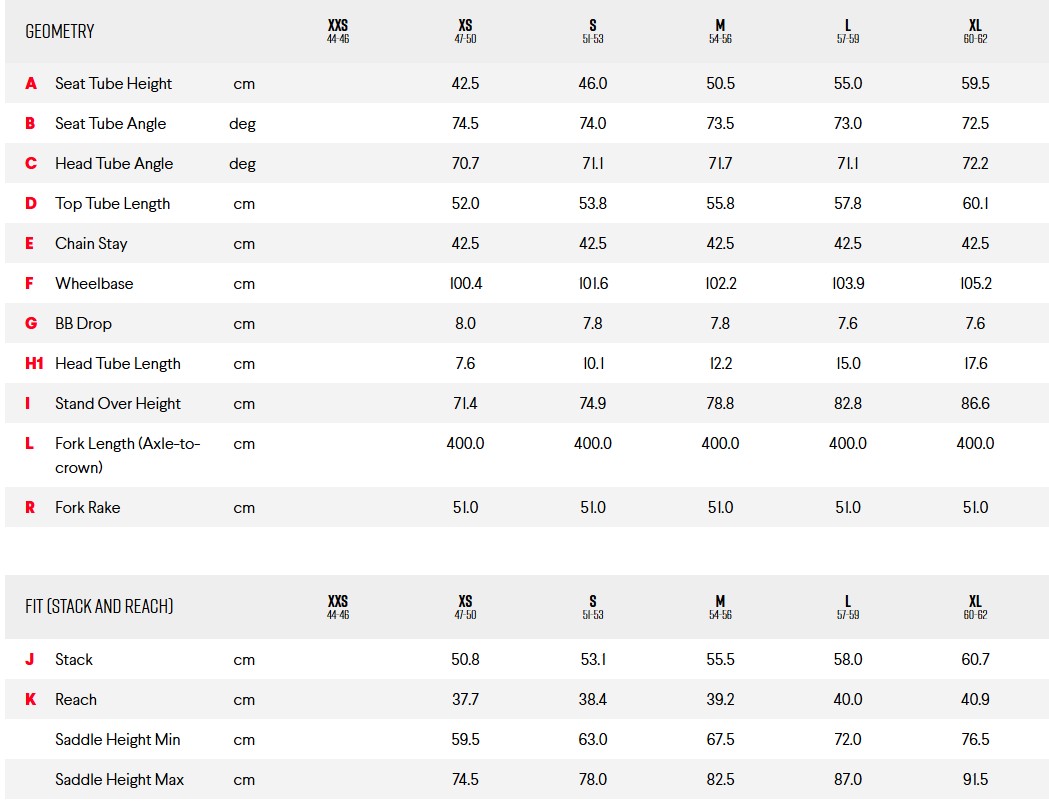Select the S 51-53 geometry column header
Screen dimensions: 1049x802
593,31
